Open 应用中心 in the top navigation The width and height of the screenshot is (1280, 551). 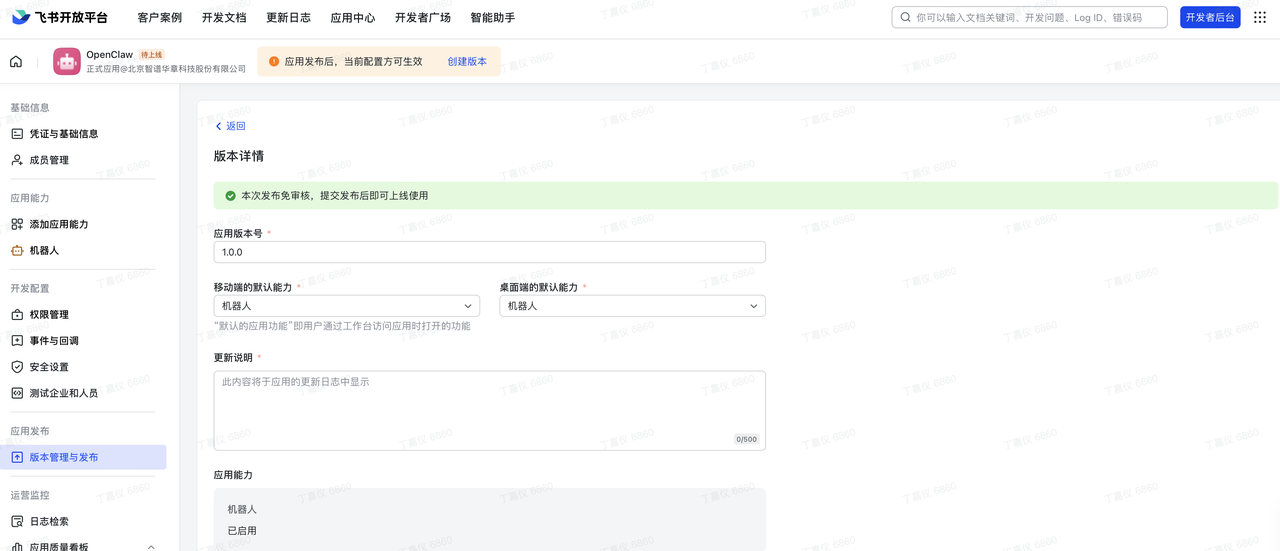pyautogui.click(x=353, y=18)
